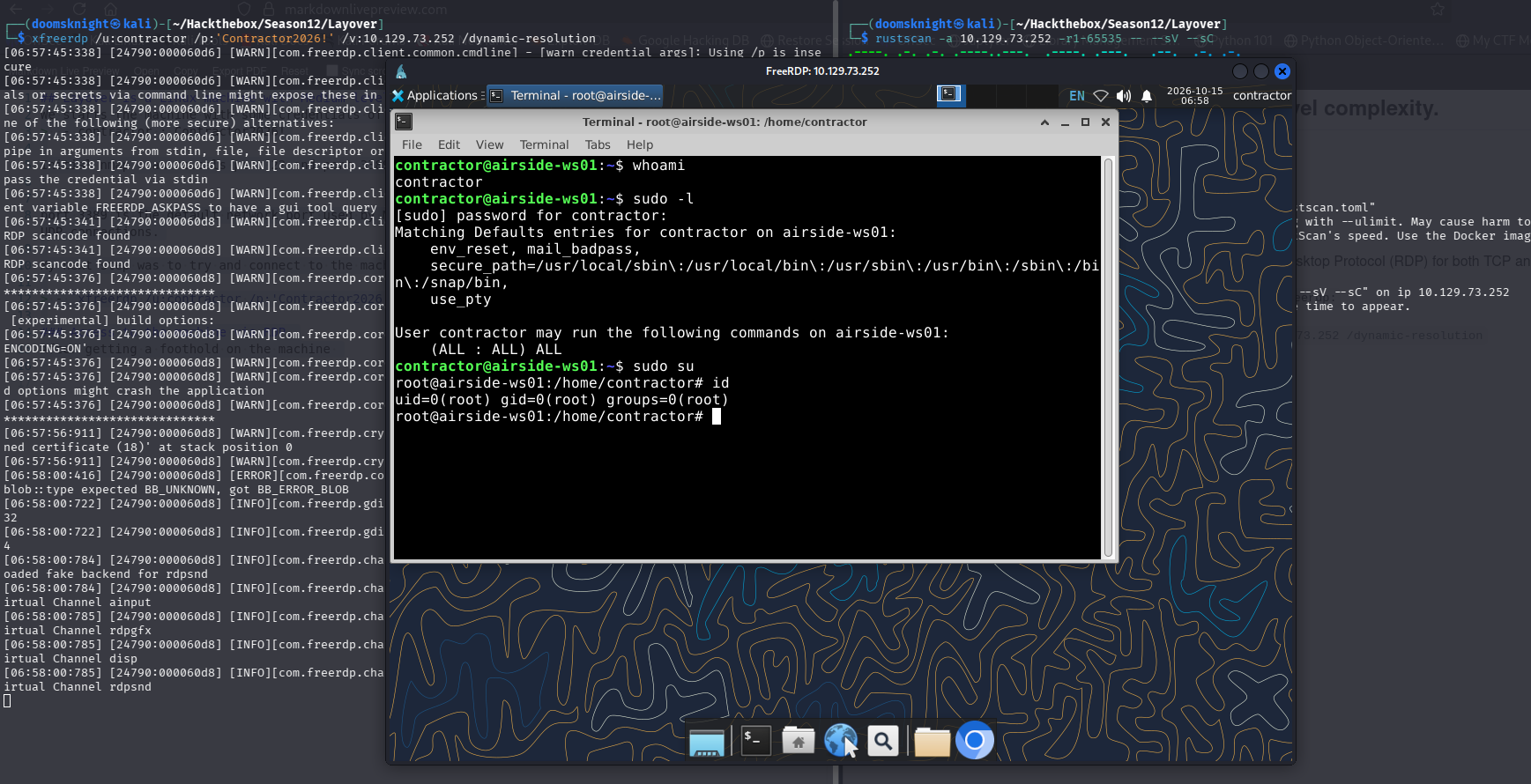Click the FreeRDP window icon in its title bar
This screenshot has height=784, width=1531.
pyautogui.click(x=402, y=71)
